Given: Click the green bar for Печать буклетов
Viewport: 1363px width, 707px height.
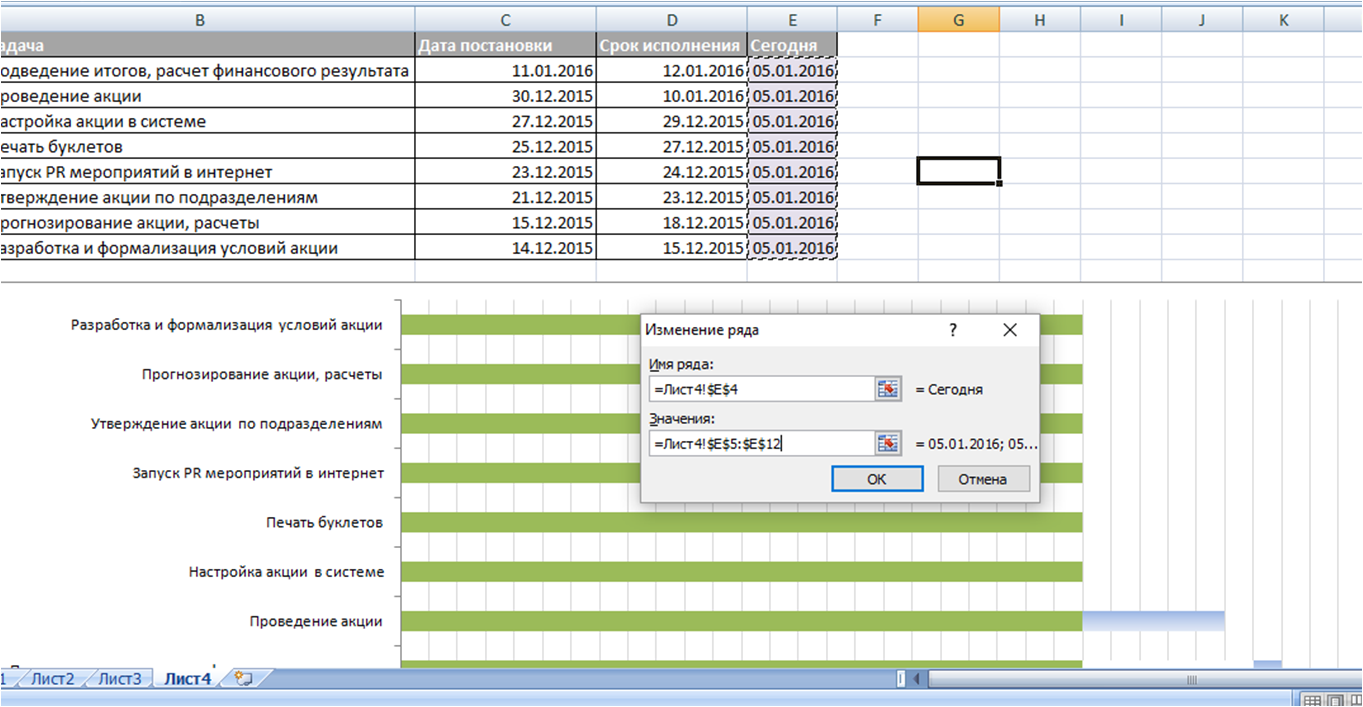Looking at the screenshot, I should pos(741,522).
